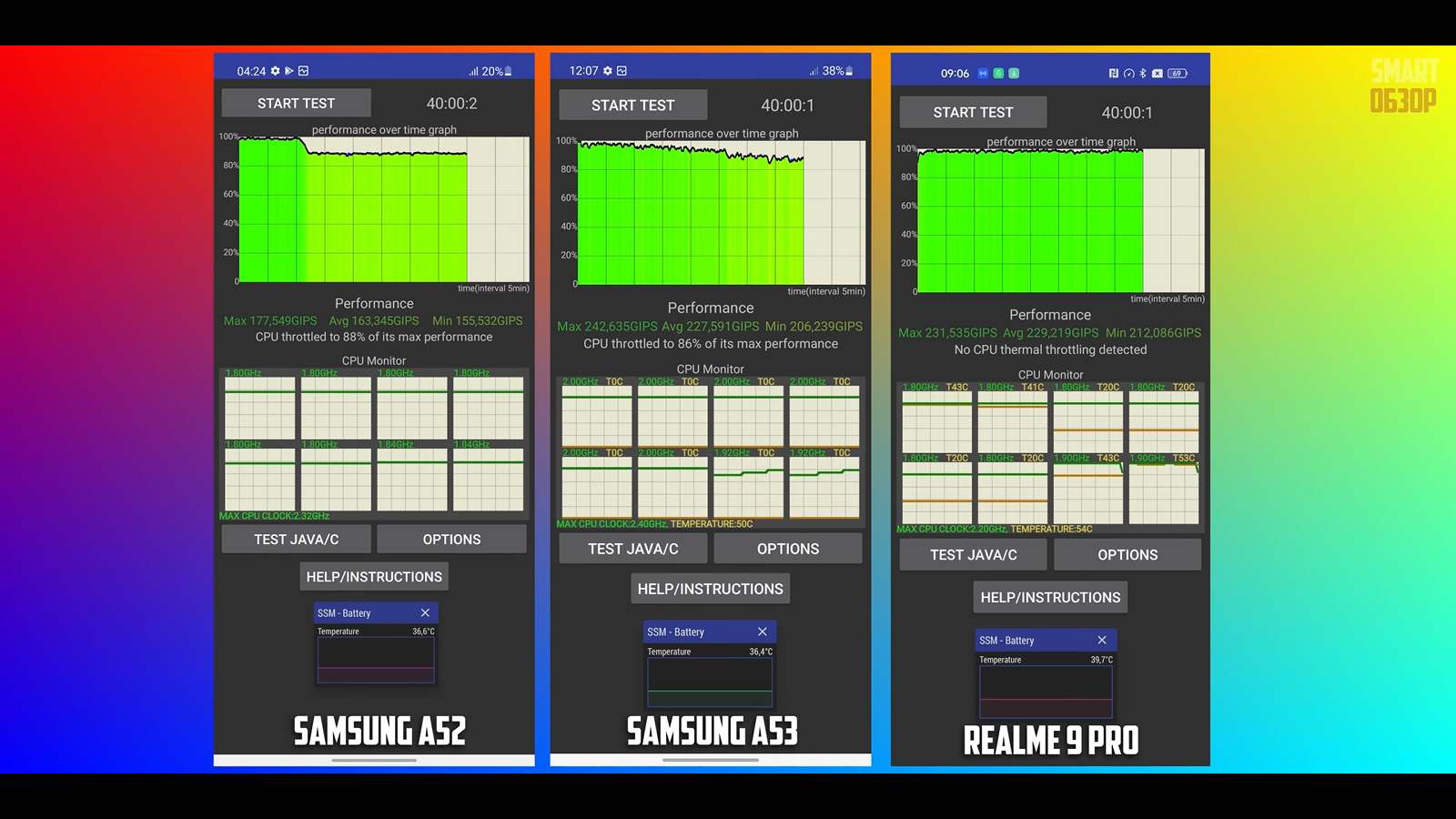Tap the performance graph on Samsung A53
The image size is (1456, 819).
(x=722, y=213)
